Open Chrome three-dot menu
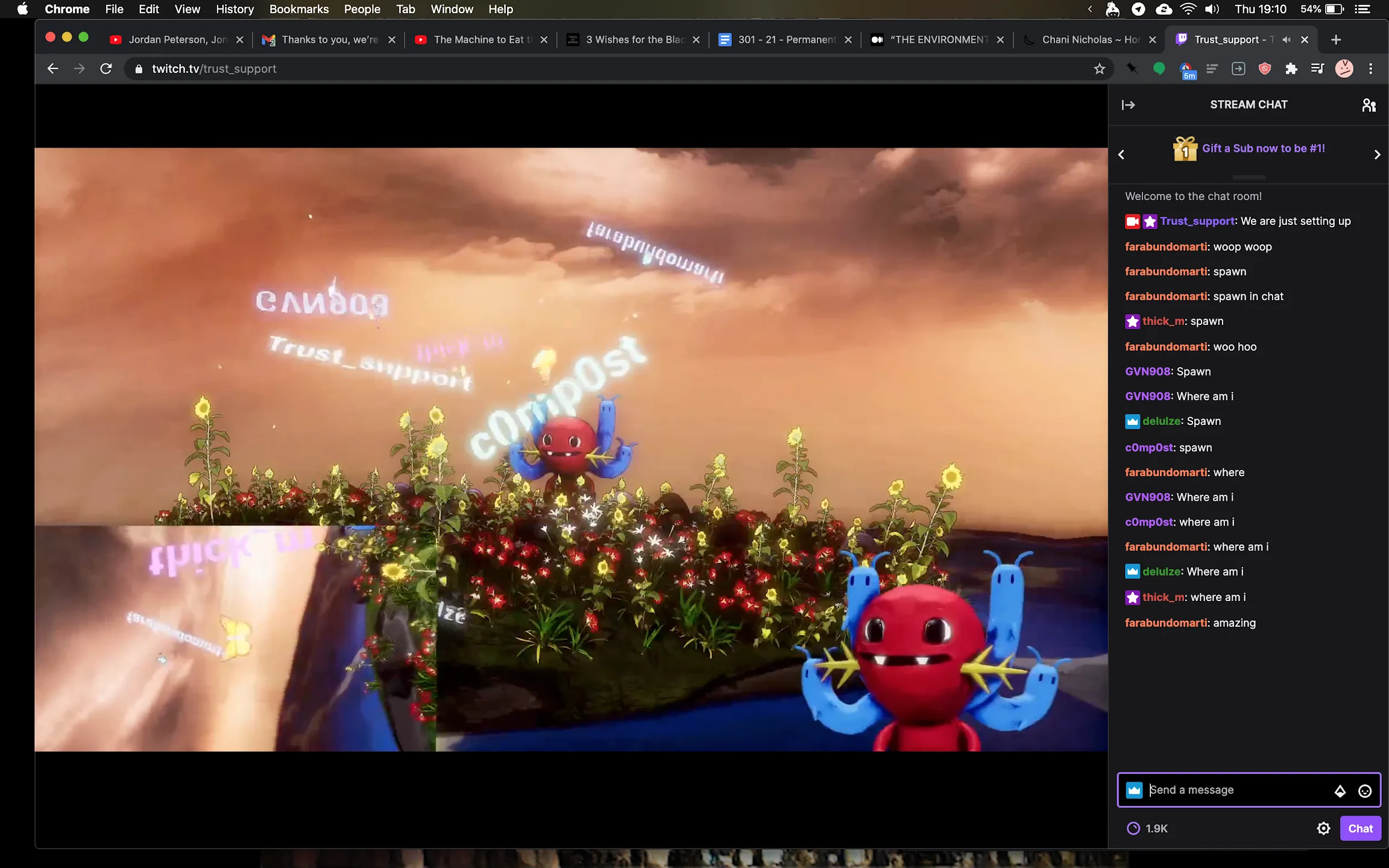 coord(1371,69)
